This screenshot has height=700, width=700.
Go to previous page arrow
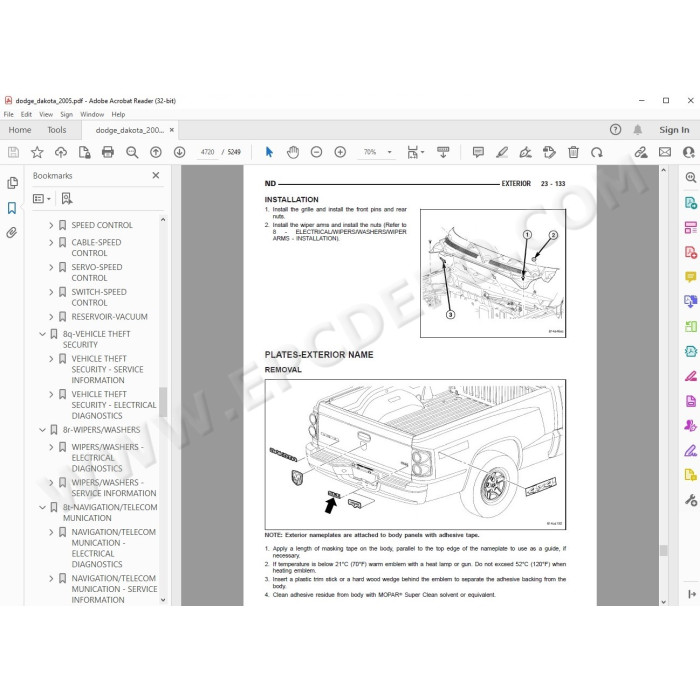pos(156,152)
